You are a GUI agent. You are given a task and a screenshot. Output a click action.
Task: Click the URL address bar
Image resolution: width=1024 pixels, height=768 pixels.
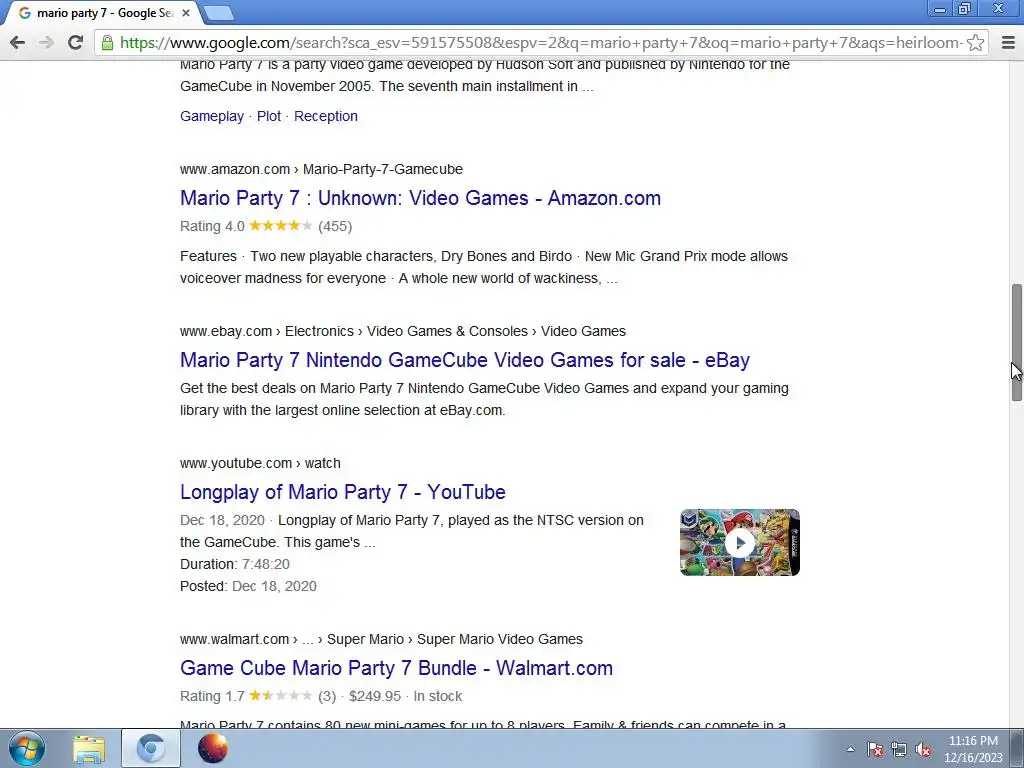541,42
